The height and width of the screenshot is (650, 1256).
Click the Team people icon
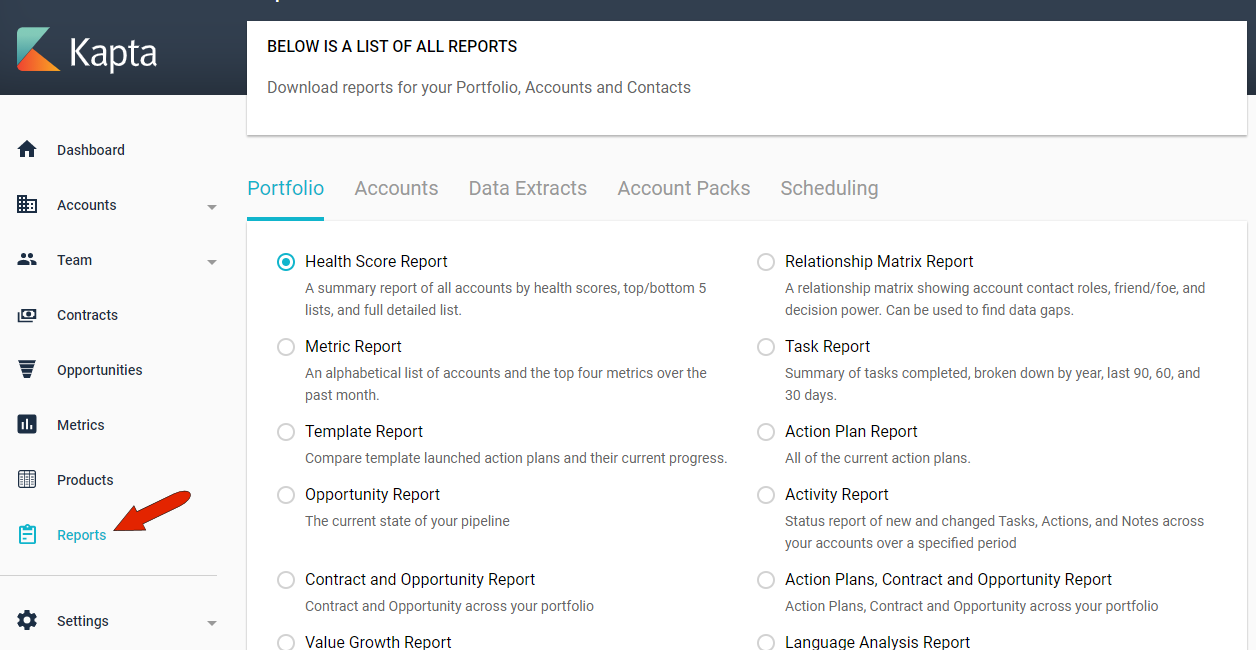[27, 260]
